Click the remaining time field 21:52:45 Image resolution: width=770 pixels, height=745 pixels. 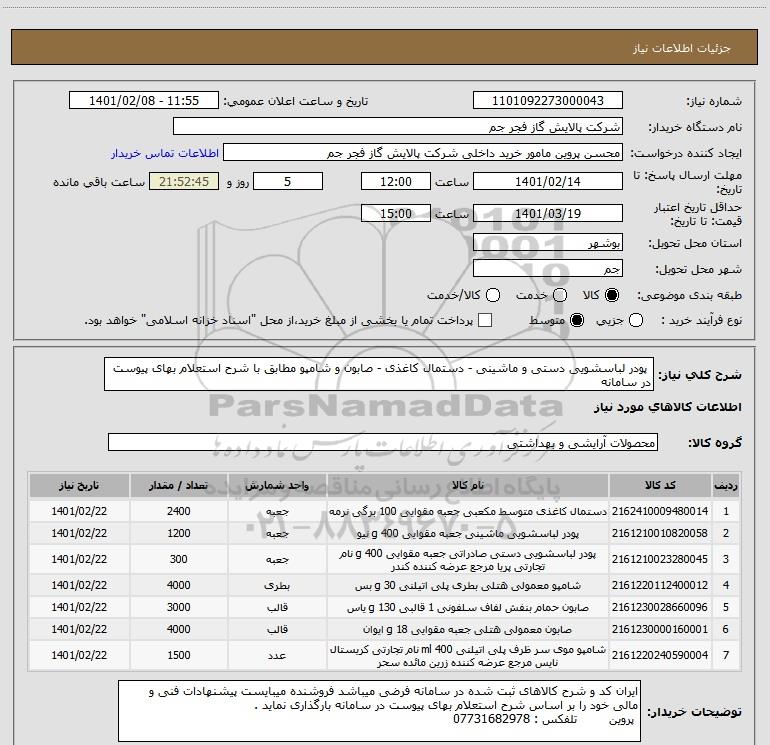184,181
